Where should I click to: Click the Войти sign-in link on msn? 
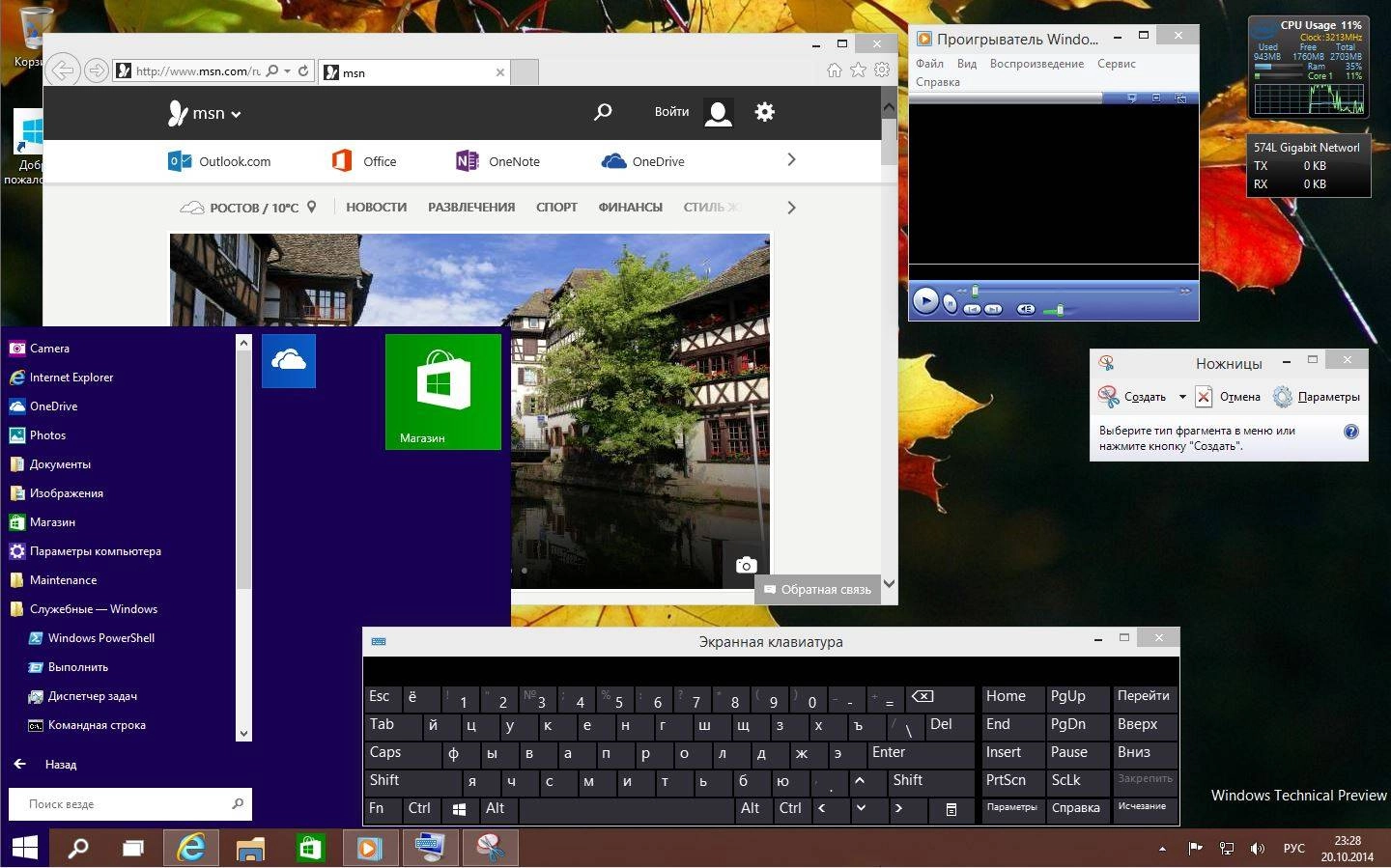coord(671,112)
